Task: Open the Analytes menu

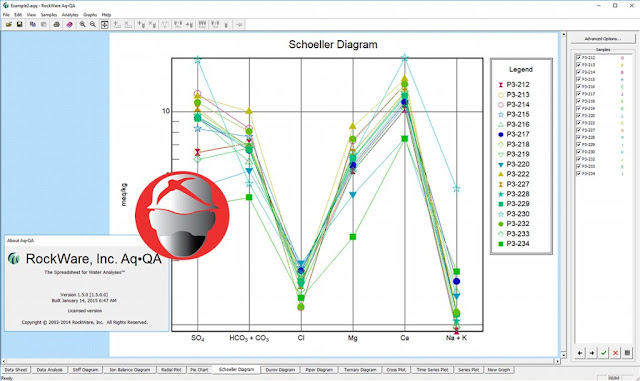Action: click(x=70, y=15)
